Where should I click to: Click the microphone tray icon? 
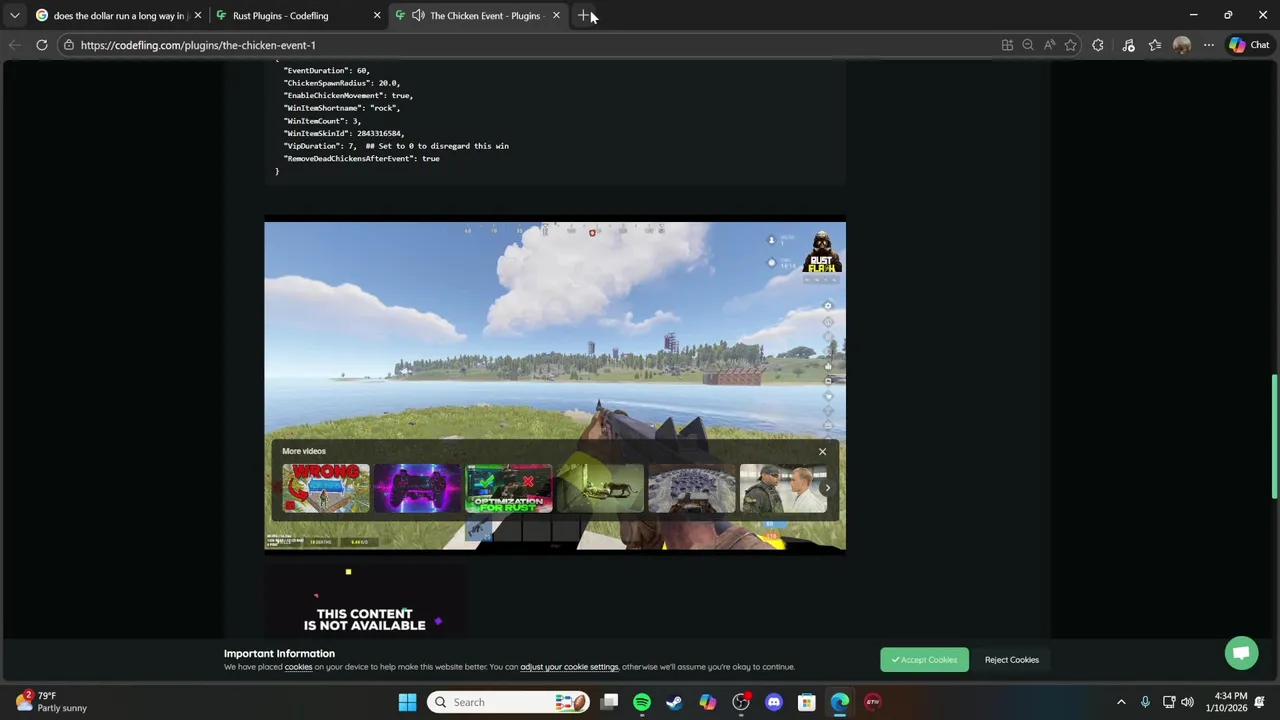[1145, 702]
